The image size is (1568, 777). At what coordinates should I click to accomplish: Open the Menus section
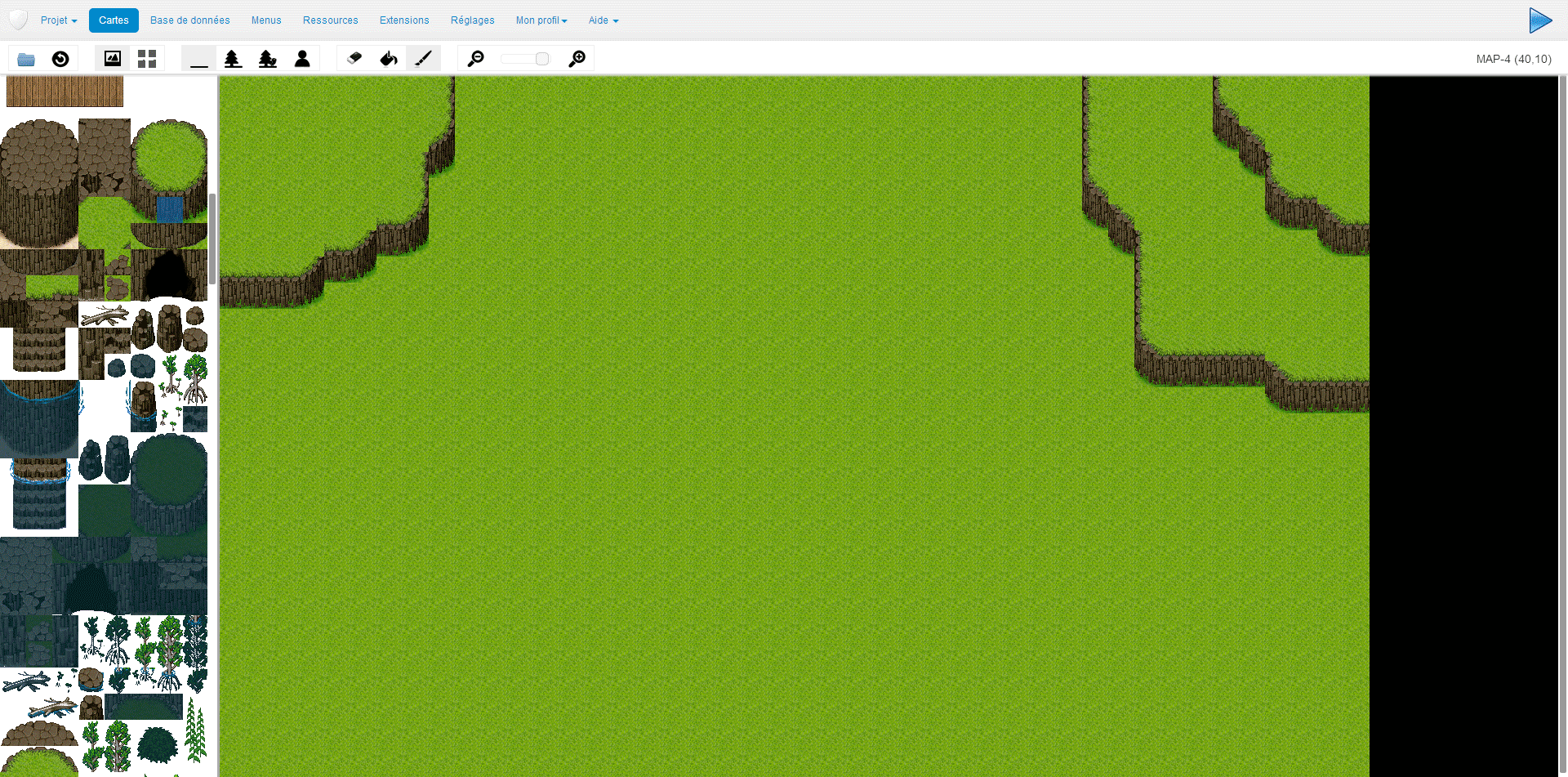tap(266, 20)
